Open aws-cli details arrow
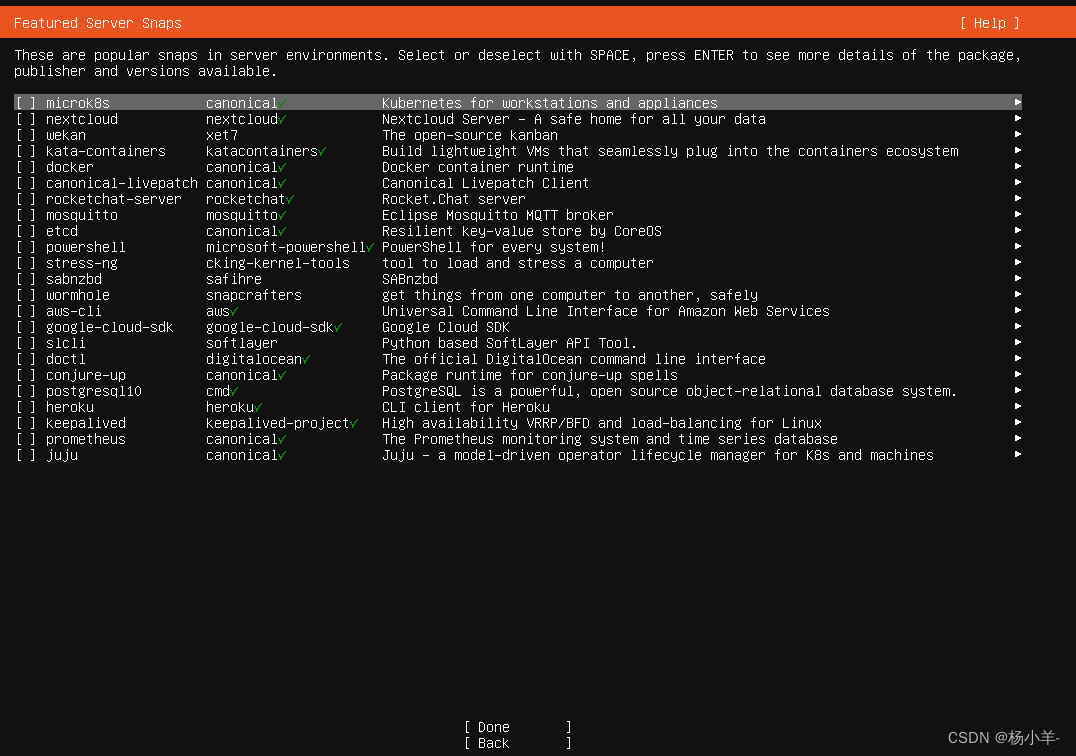The image size is (1076, 756). point(1018,310)
